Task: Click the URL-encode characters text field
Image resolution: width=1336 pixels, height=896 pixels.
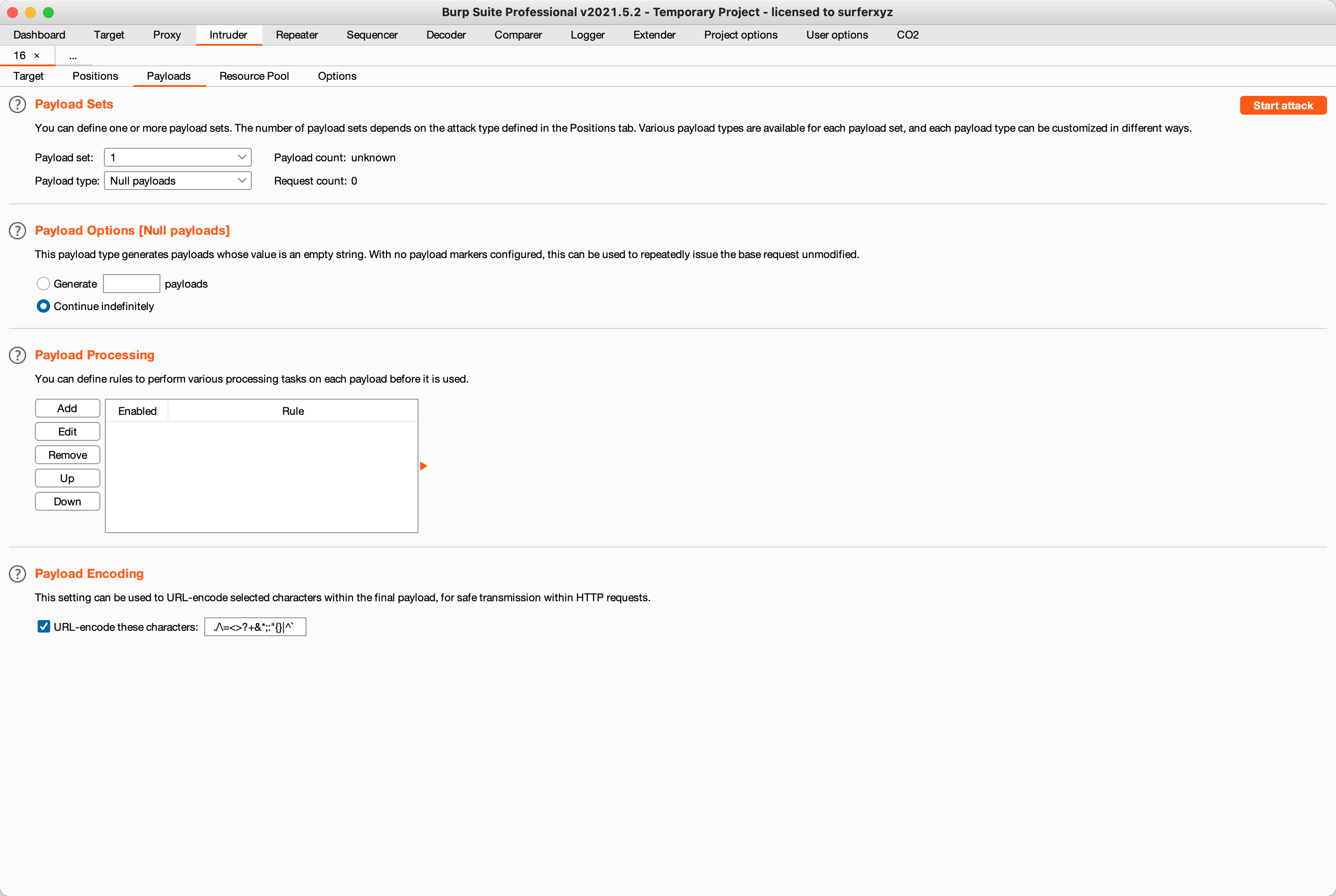Action: click(x=255, y=627)
